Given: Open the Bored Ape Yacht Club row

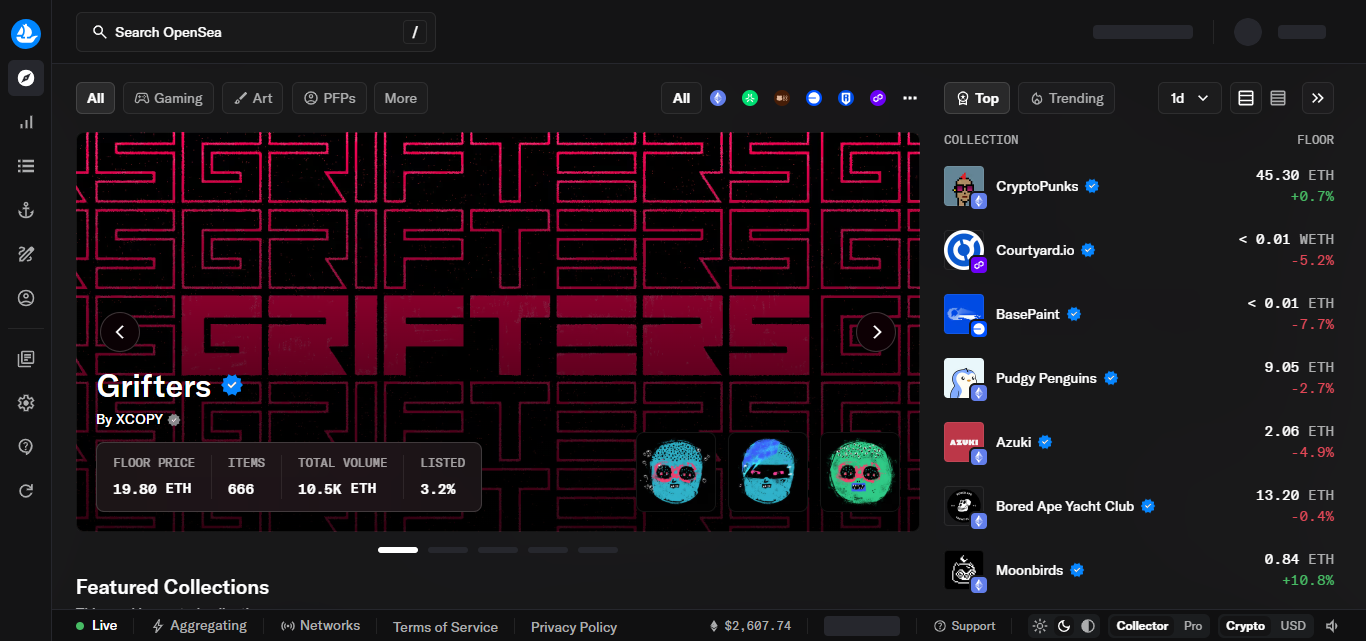Looking at the screenshot, I should 1139,506.
